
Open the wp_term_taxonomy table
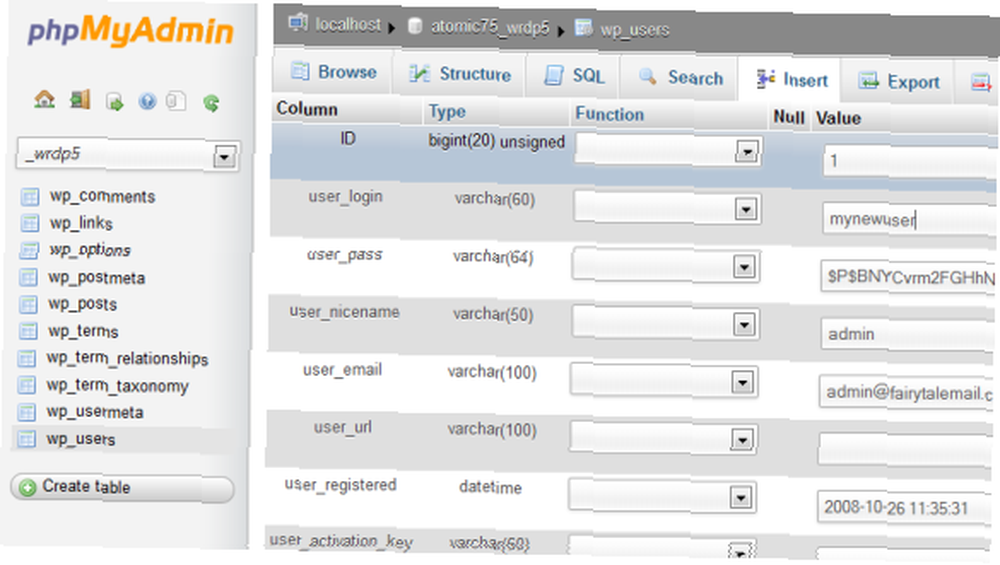(x=117, y=386)
